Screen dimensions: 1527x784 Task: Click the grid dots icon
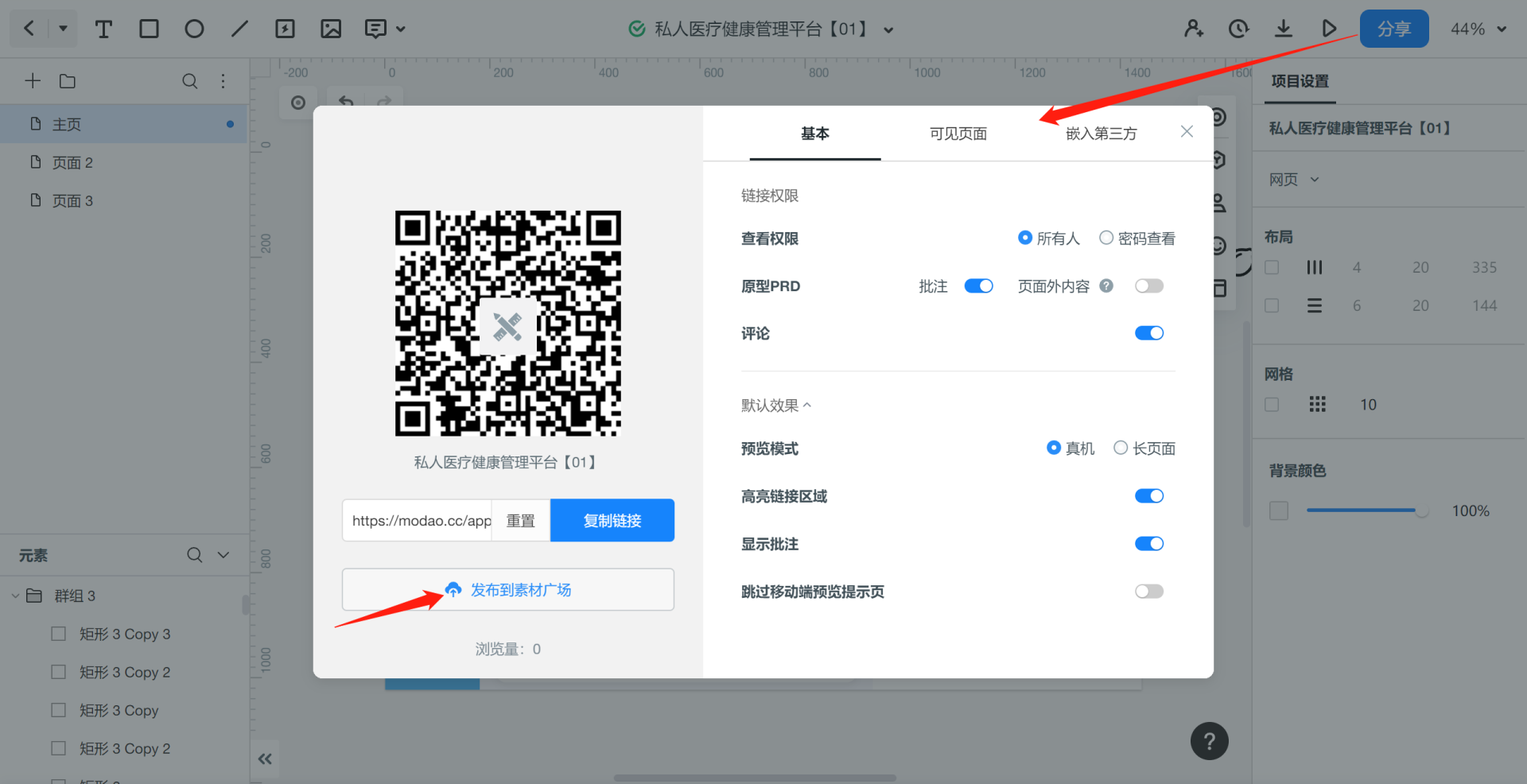pos(1317,404)
